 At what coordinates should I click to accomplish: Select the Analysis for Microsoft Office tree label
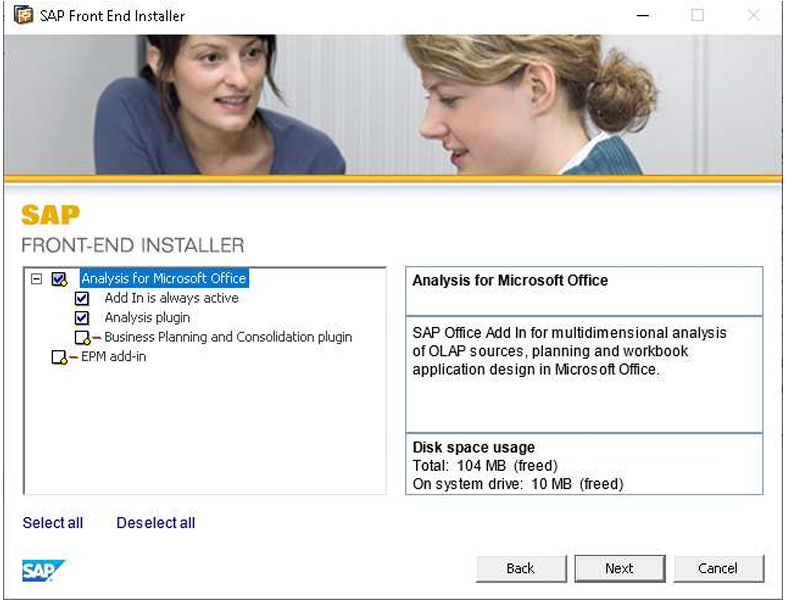[163, 279]
